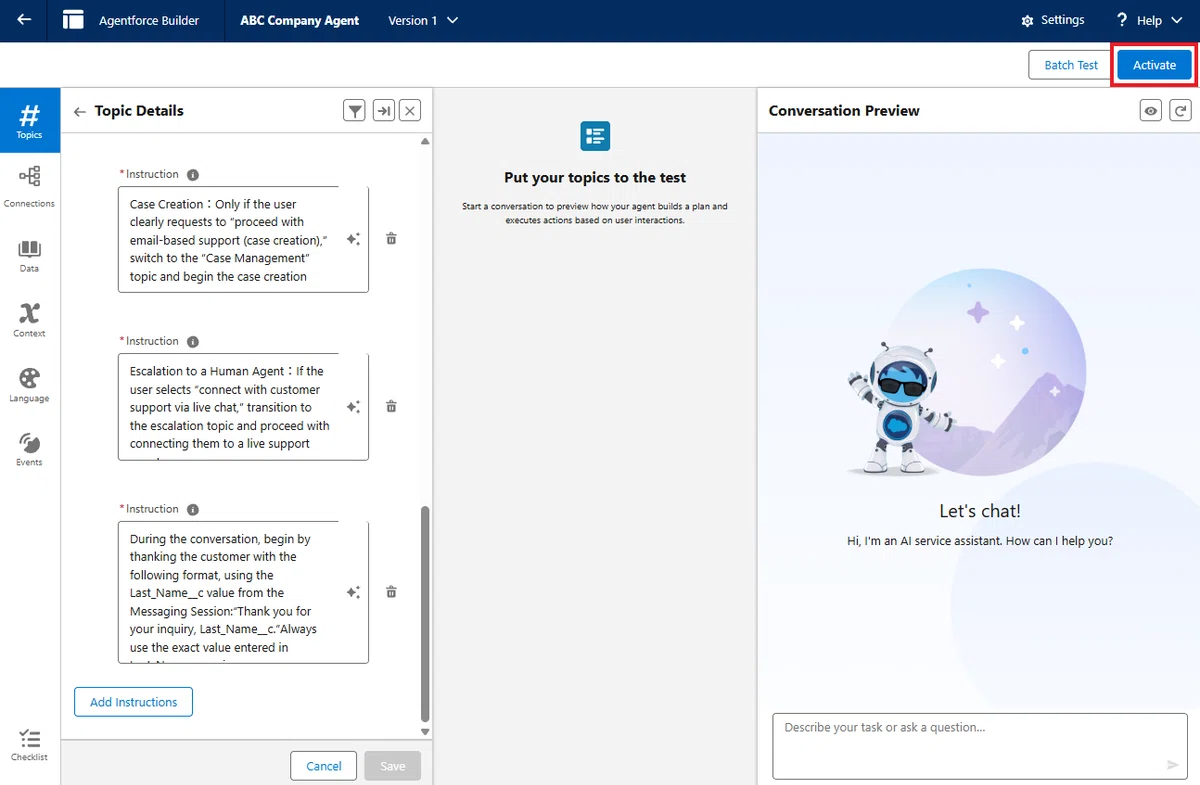This screenshot has width=1200, height=785.
Task: Send the chat message with the arrow
Action: (1173, 764)
